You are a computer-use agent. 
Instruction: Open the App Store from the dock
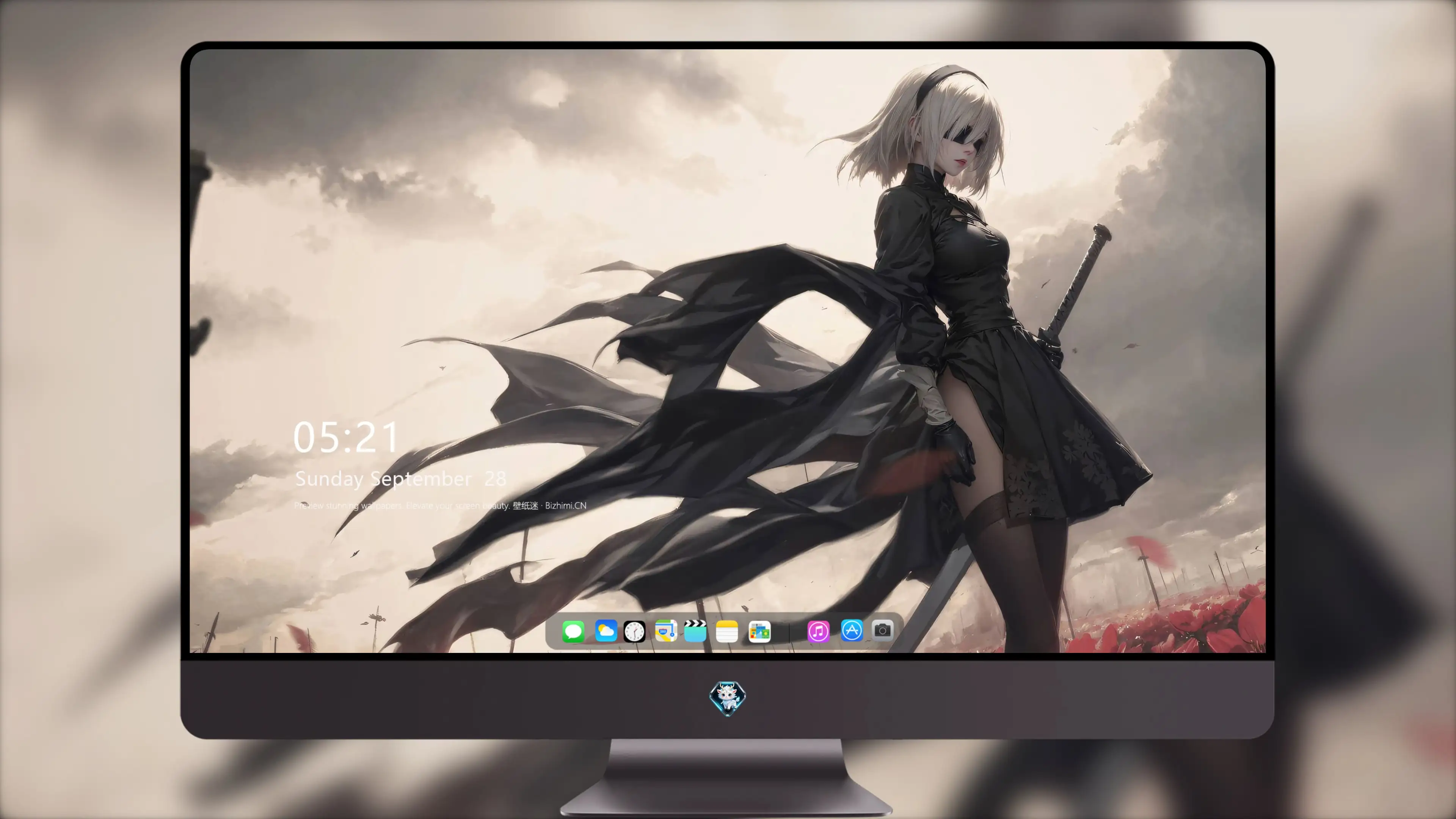point(852,630)
